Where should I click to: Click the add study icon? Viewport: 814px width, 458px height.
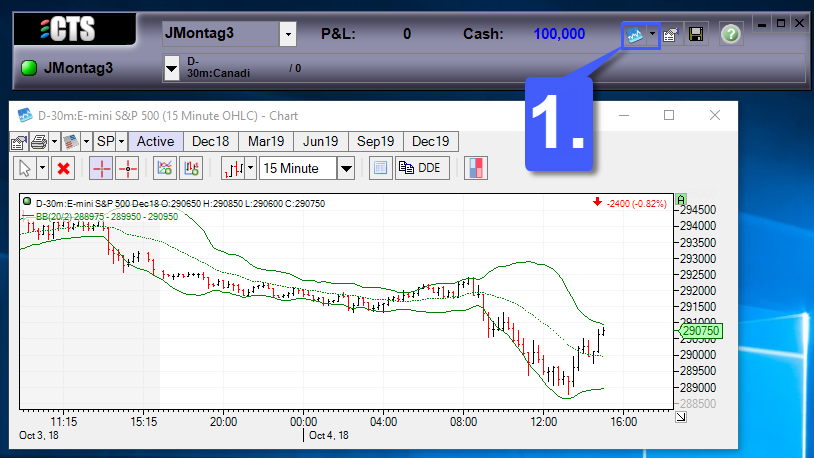click(165, 168)
